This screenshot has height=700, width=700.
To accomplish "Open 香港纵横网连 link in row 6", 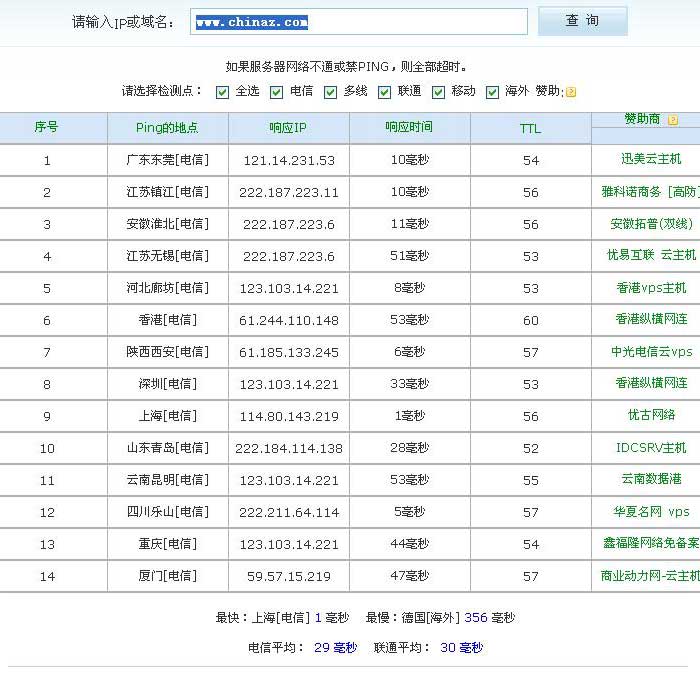I will pos(651,319).
